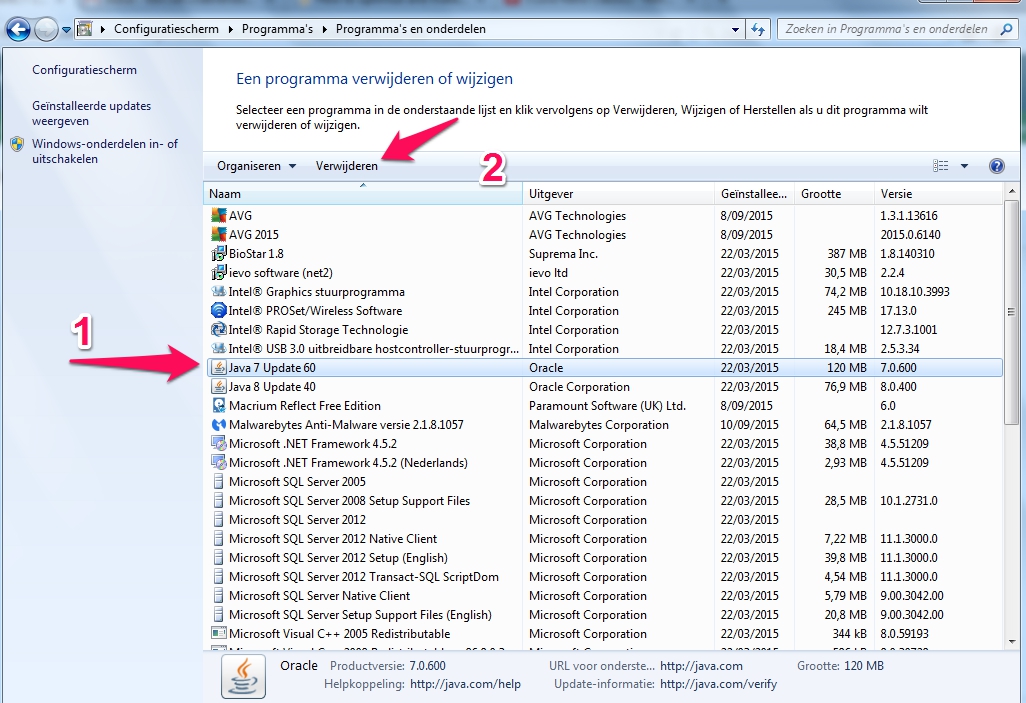Select the Malwarebytes Anti-Malware icon
This screenshot has width=1026, height=703.
click(x=219, y=425)
